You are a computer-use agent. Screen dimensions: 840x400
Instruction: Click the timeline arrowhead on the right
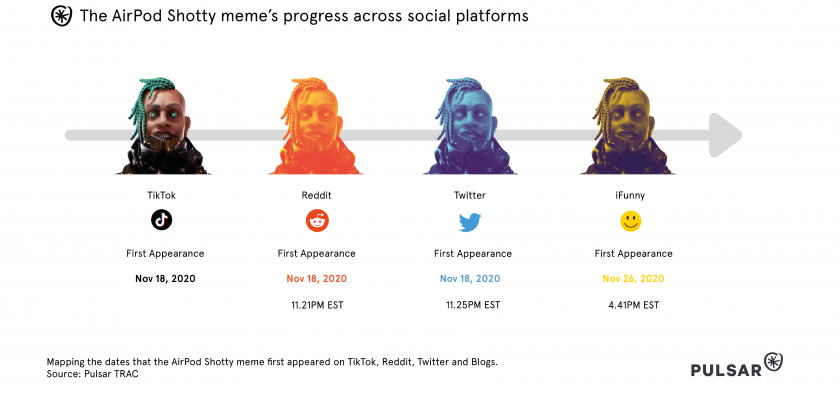(724, 134)
